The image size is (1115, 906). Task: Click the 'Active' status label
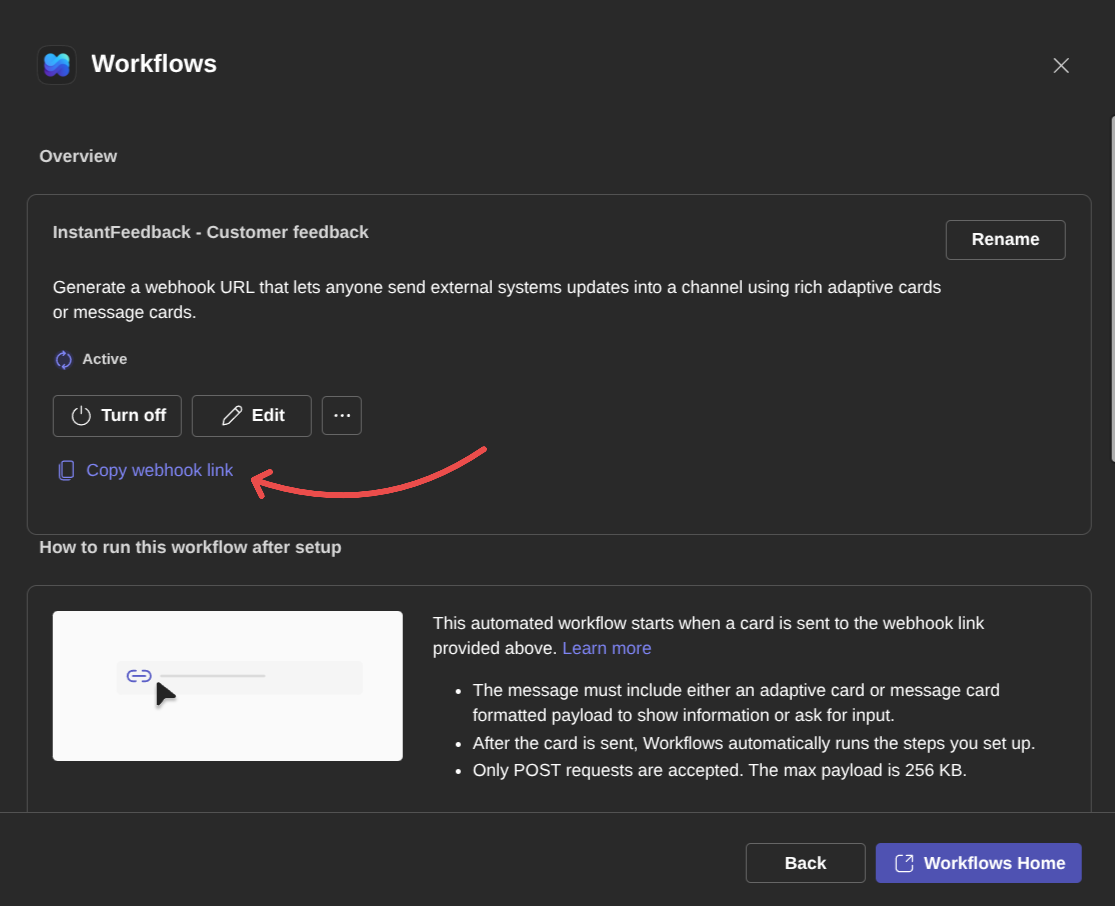pyautogui.click(x=105, y=359)
